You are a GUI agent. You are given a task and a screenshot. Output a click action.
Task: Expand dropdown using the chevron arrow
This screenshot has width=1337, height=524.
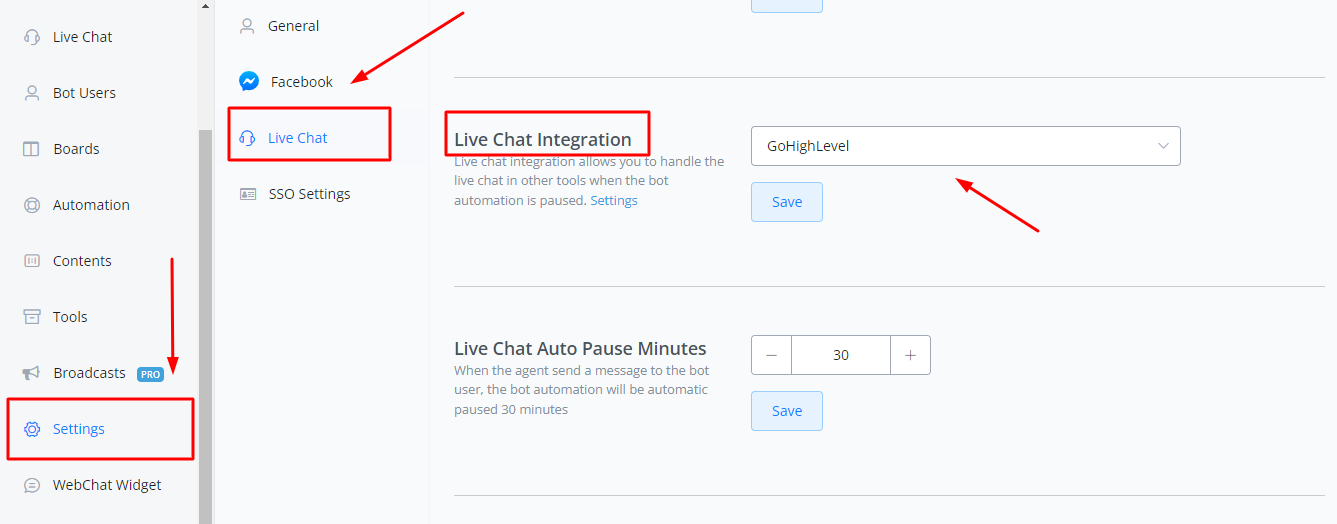pos(1163,146)
